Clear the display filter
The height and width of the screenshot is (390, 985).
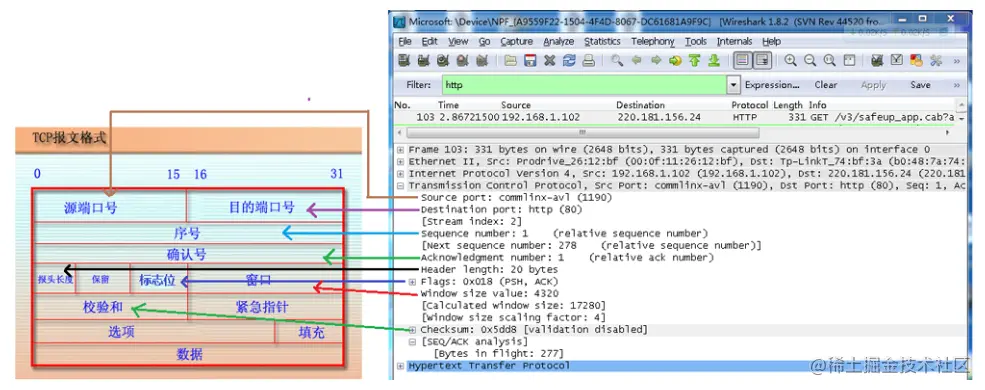(825, 85)
